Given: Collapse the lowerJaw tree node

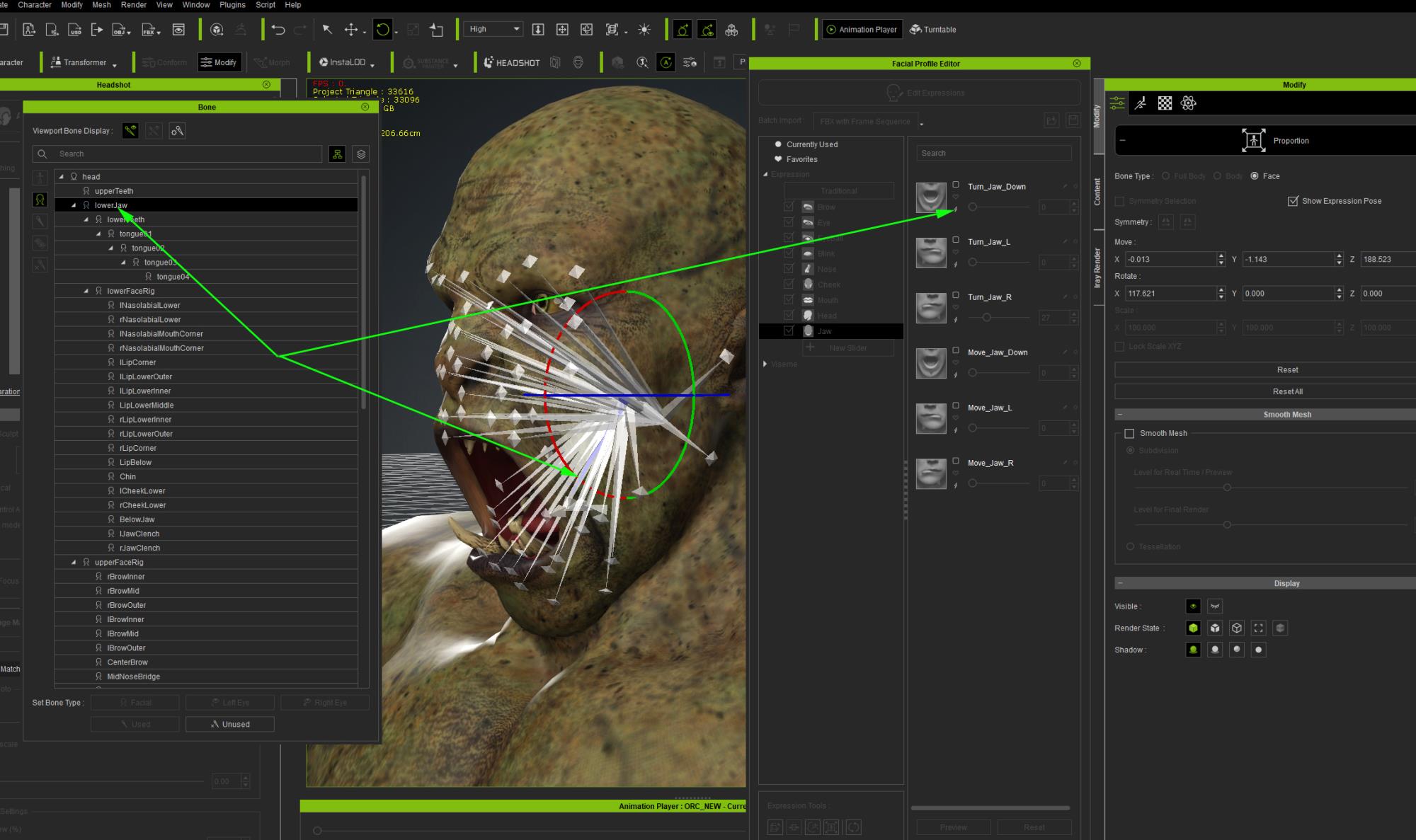Looking at the screenshot, I should pyautogui.click(x=74, y=205).
